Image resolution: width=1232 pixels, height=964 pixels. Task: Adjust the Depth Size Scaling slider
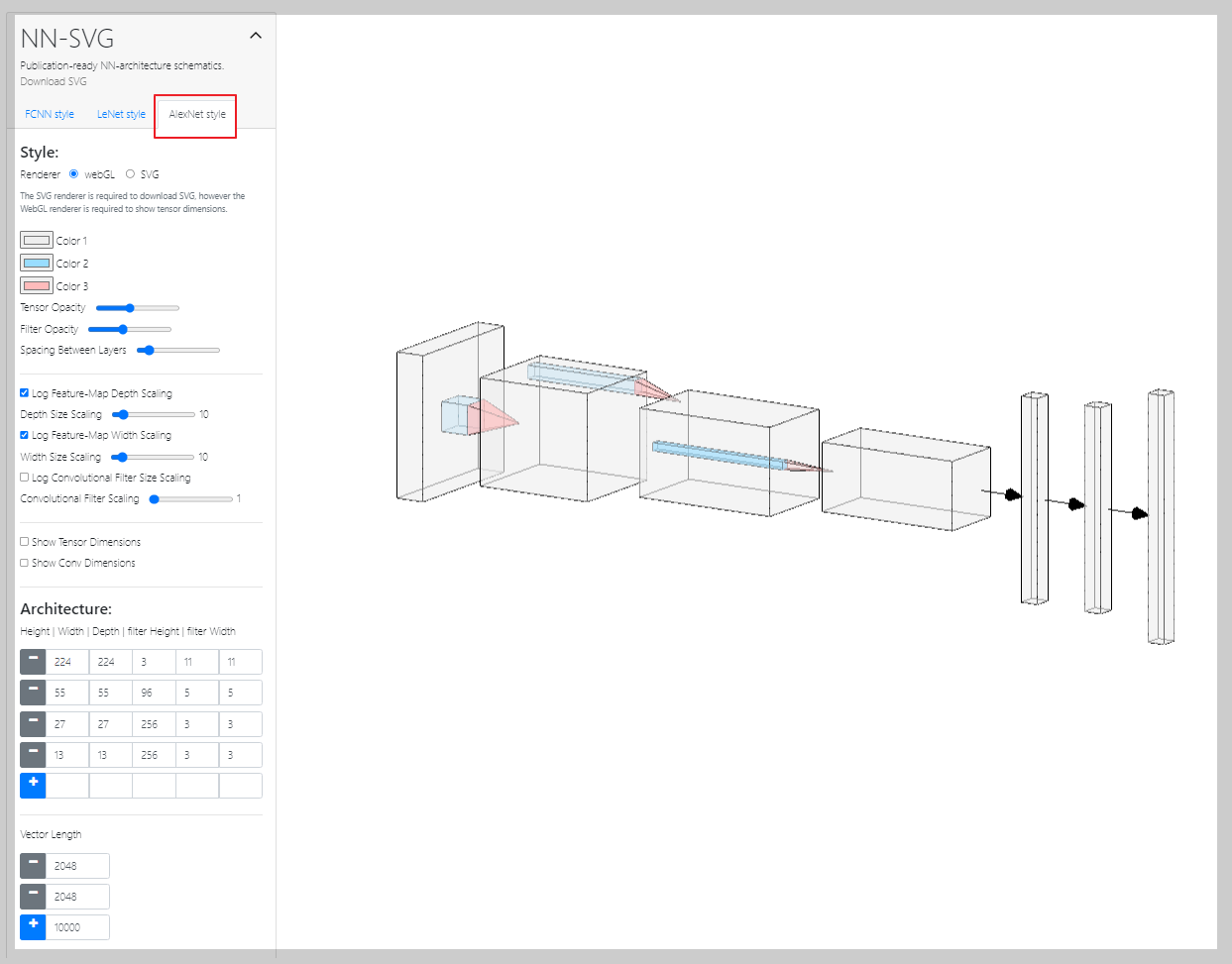point(154,414)
